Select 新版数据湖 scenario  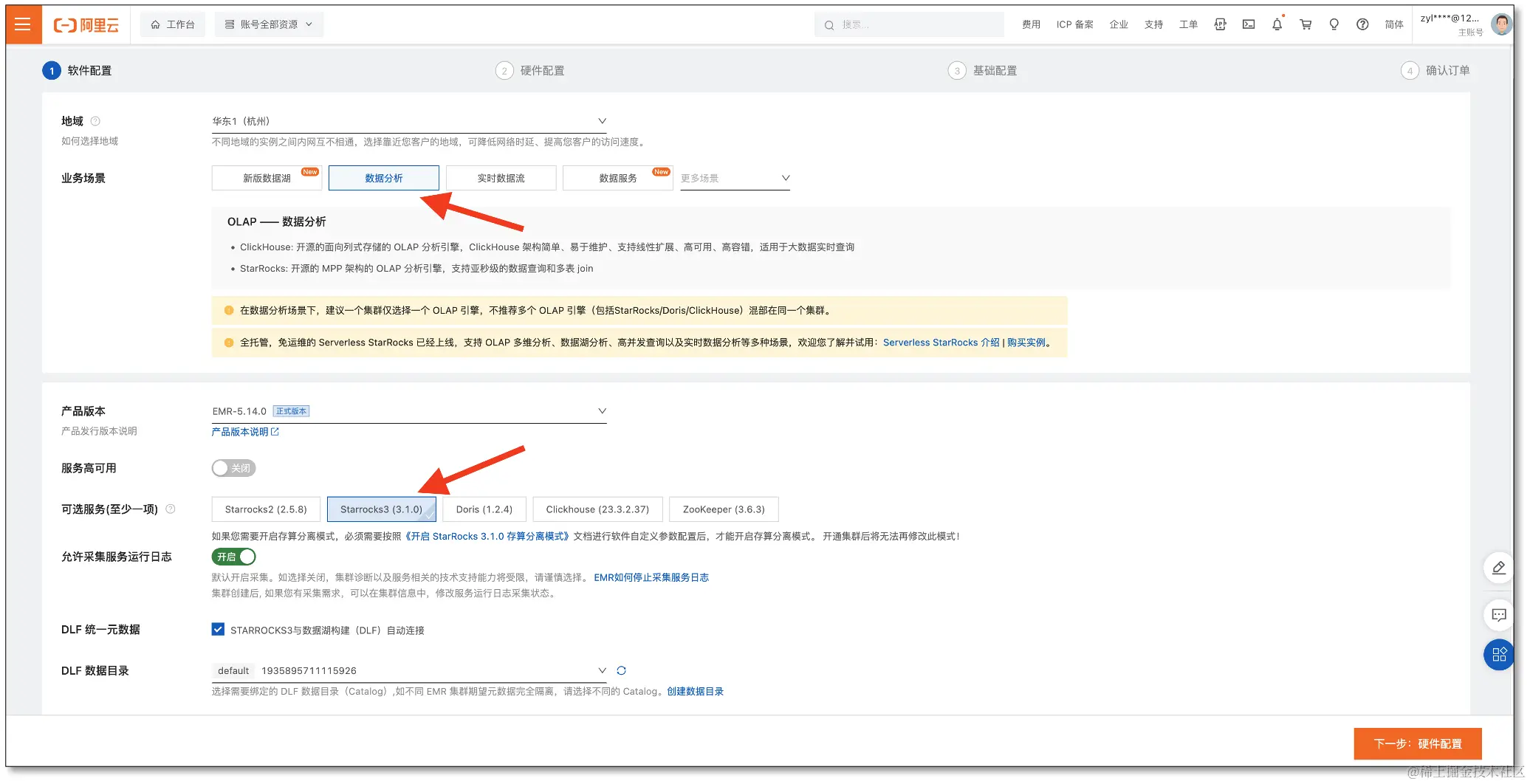[267, 178]
